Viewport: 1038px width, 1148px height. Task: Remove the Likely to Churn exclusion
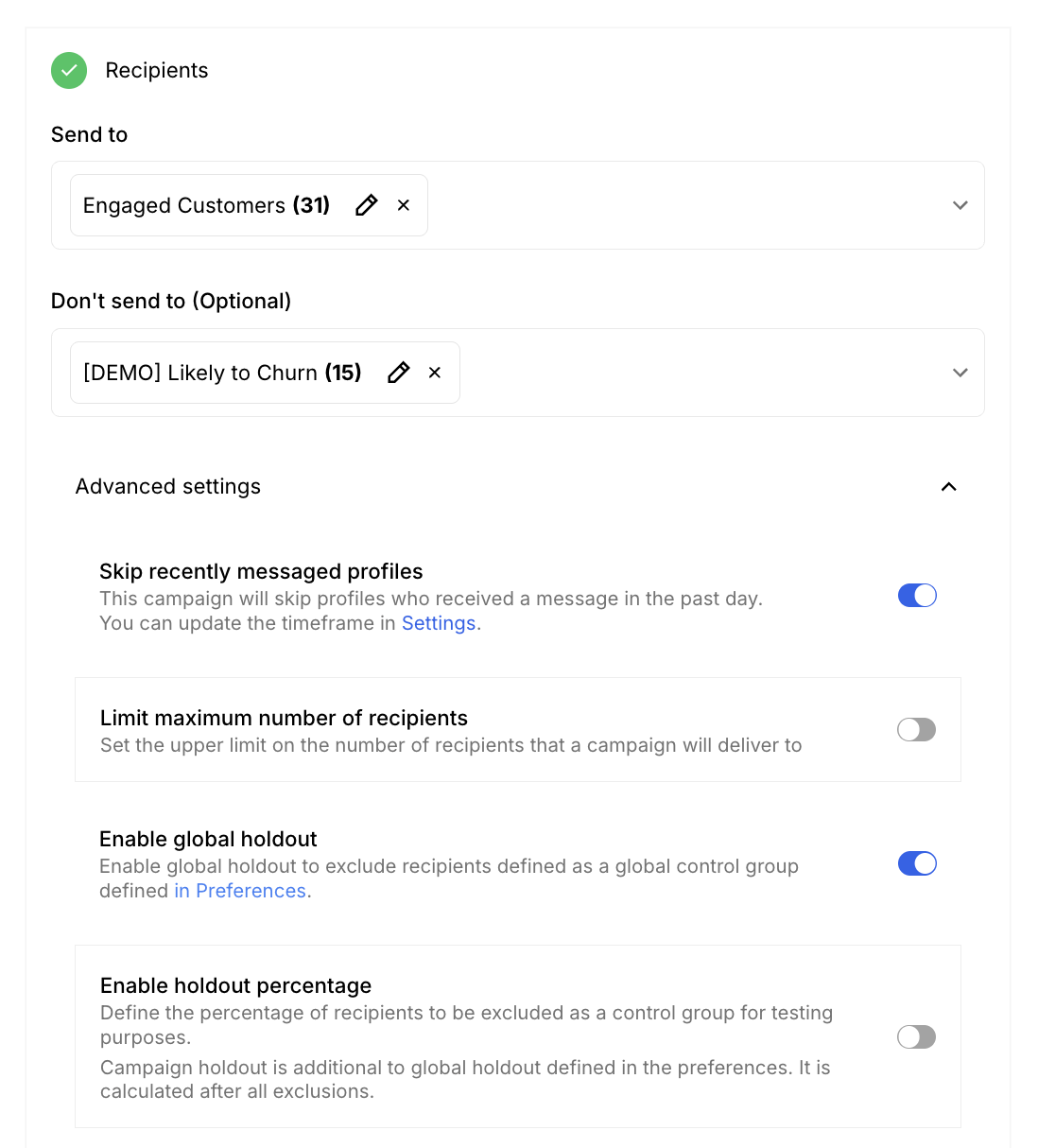coord(435,373)
